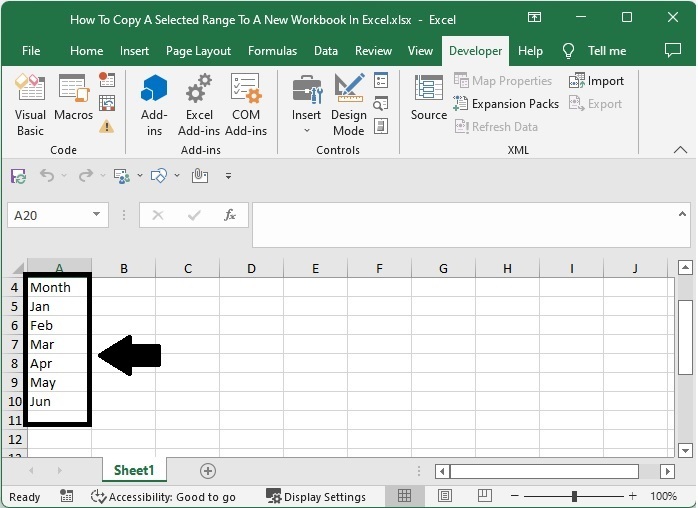The image size is (698, 508).
Task: Open the File tab
Action: coord(31,51)
